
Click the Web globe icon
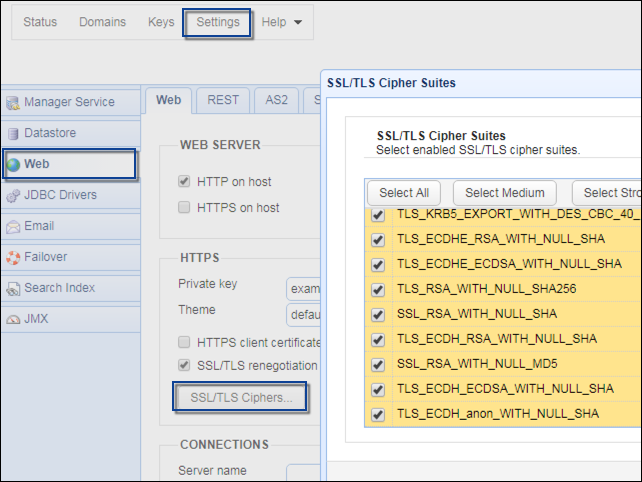tap(13, 164)
